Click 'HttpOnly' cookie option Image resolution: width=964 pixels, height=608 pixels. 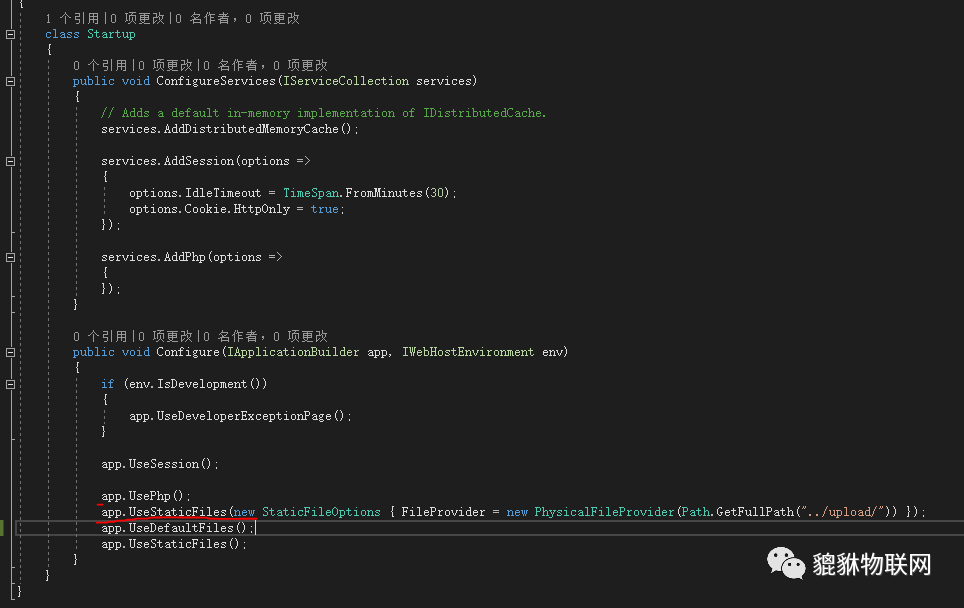coord(261,209)
